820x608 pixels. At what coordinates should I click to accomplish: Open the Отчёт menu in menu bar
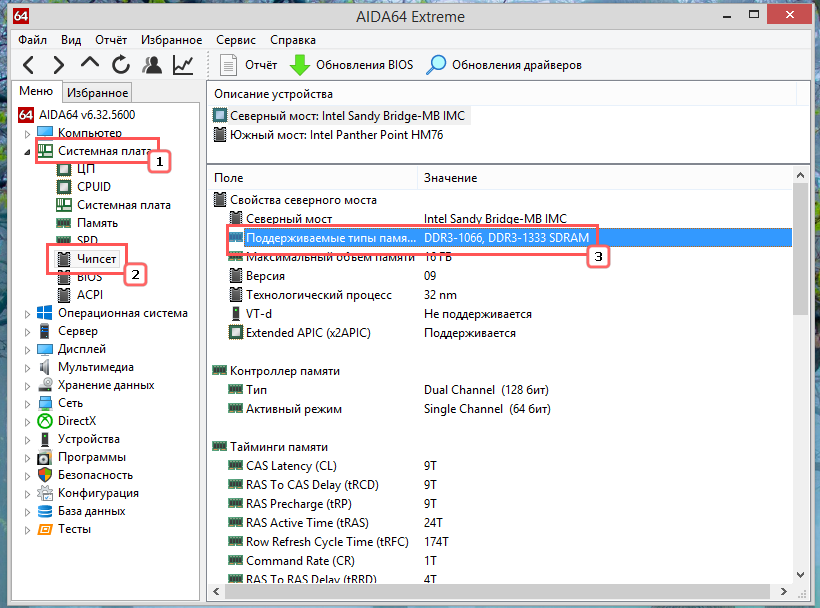pos(111,40)
